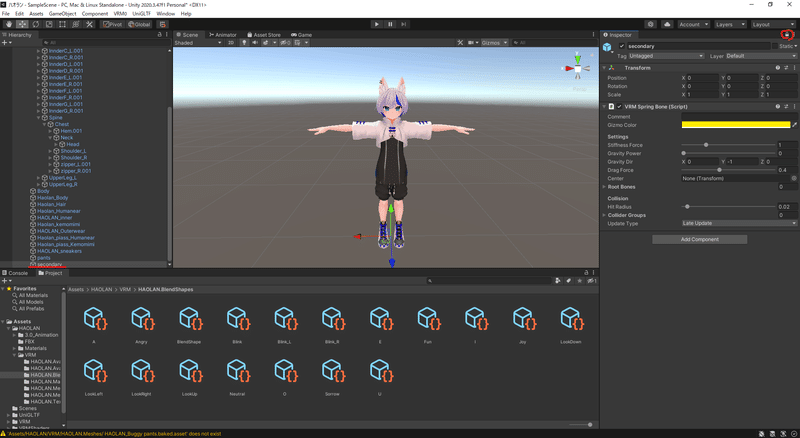Switch to the Console tab
The height and width of the screenshot is (438, 800).
(15, 273)
